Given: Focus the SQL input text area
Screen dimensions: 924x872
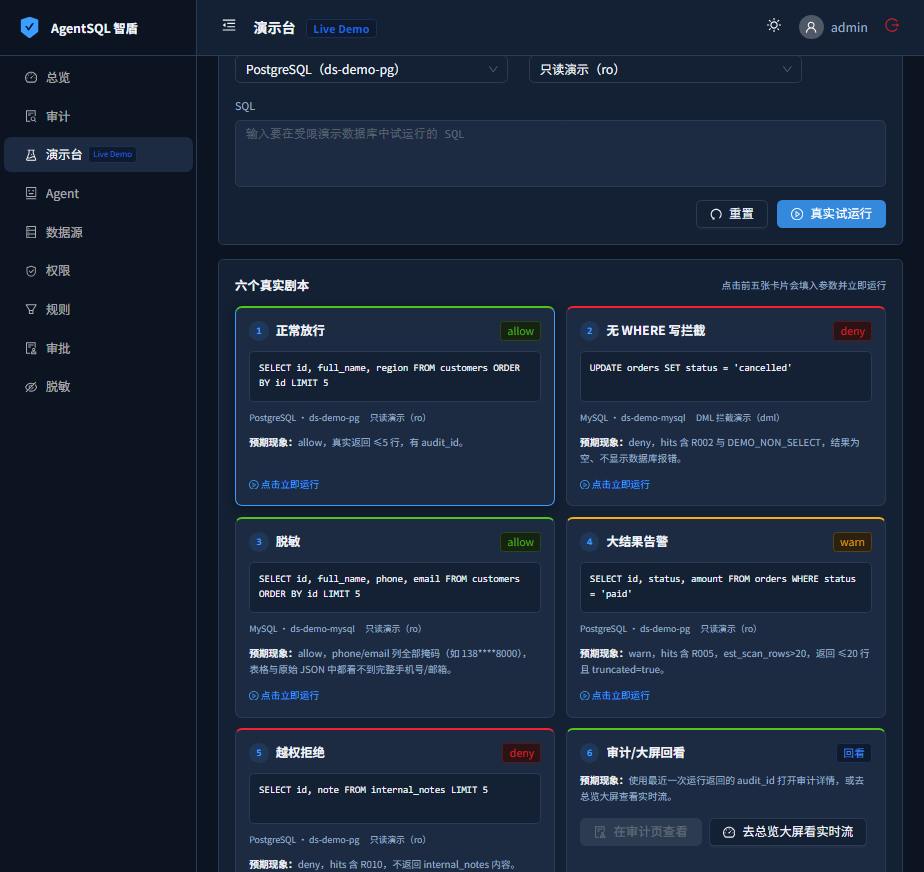Looking at the screenshot, I should 560,154.
